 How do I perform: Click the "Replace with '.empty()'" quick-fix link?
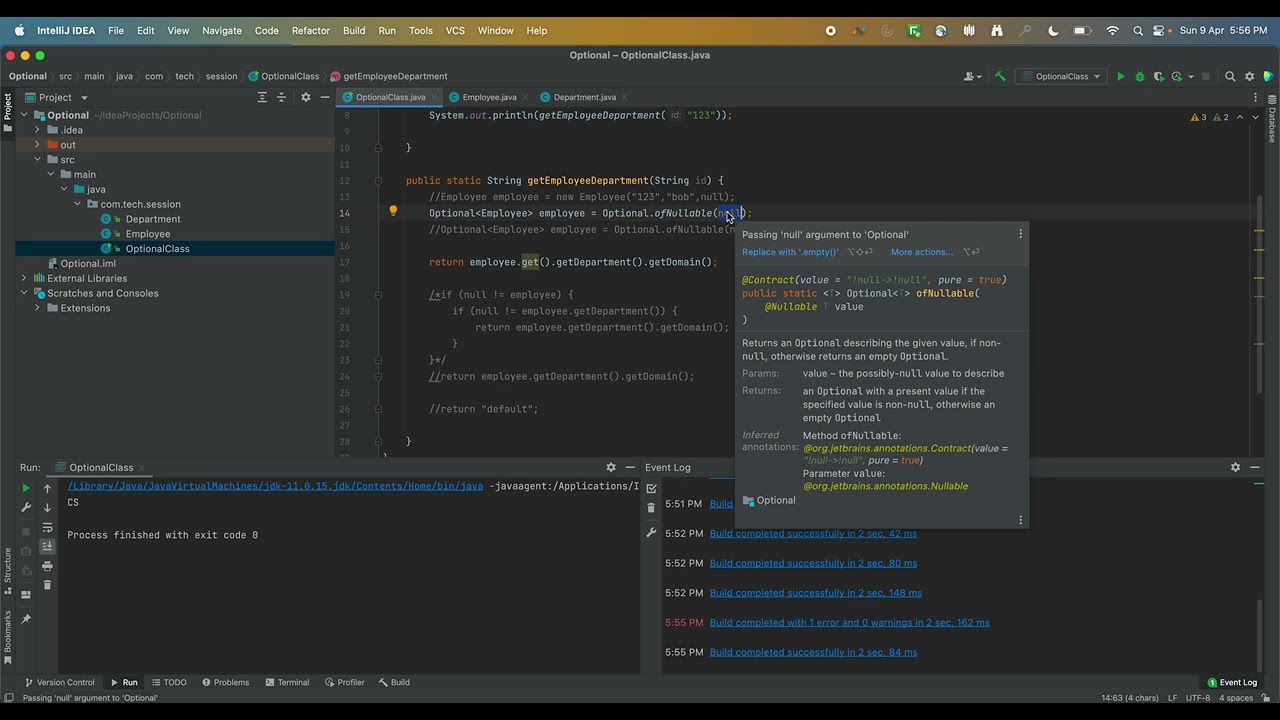[790, 252]
